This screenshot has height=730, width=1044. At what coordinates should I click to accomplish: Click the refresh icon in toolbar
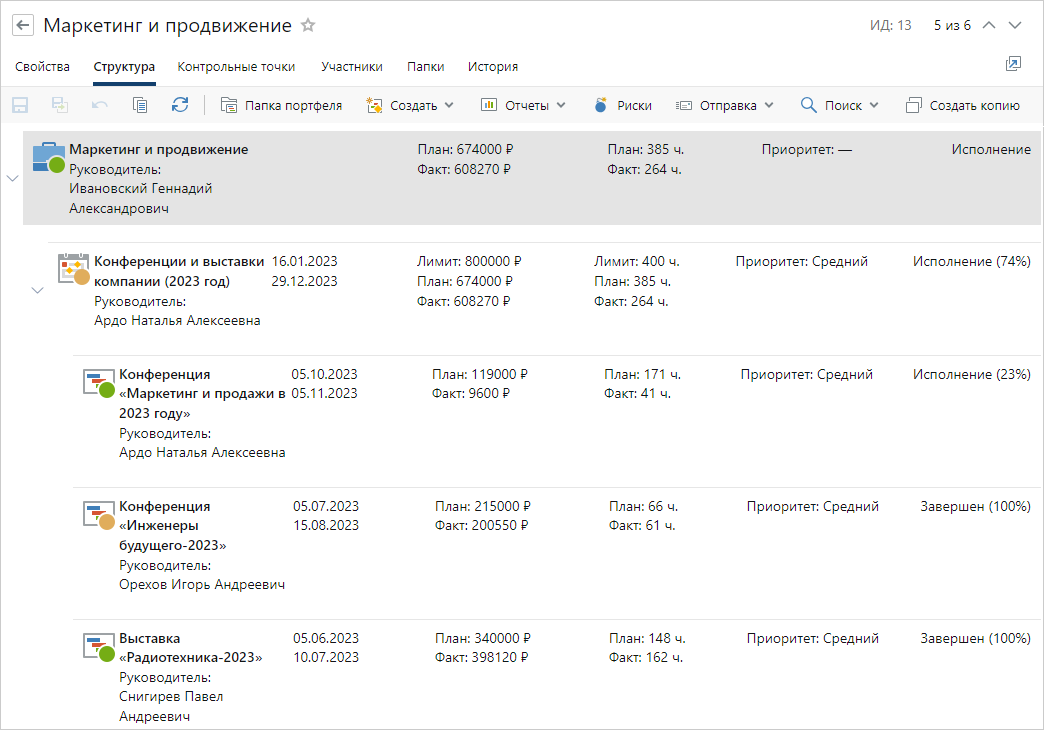180,105
